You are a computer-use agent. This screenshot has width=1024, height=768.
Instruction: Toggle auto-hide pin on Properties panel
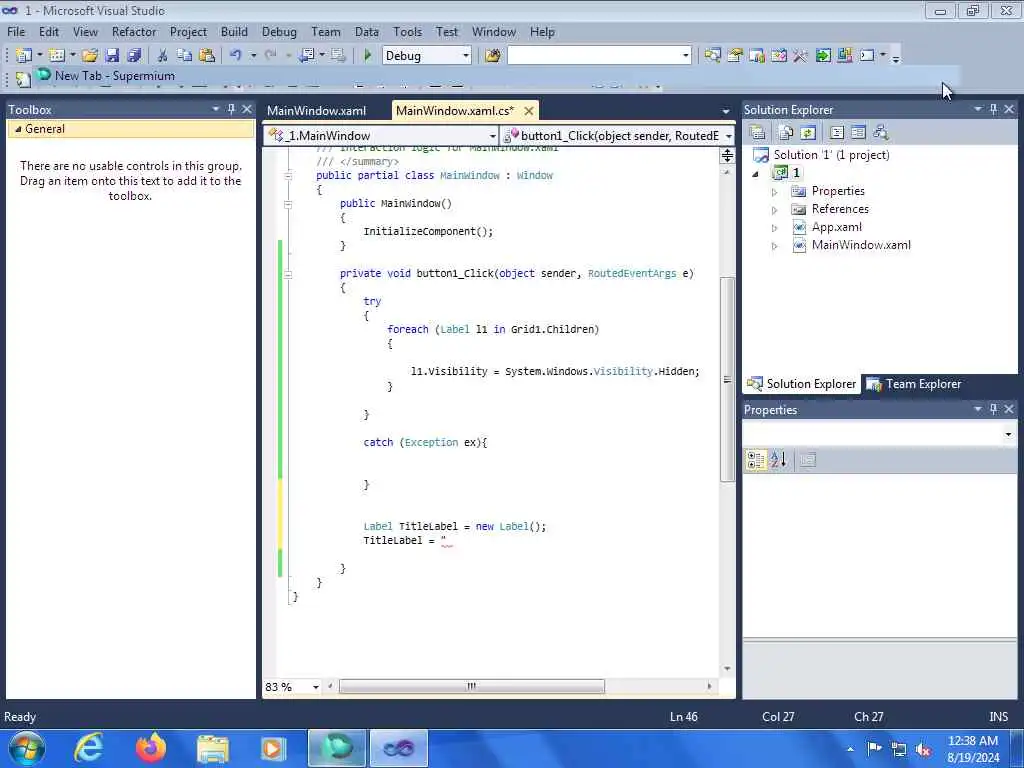993,409
